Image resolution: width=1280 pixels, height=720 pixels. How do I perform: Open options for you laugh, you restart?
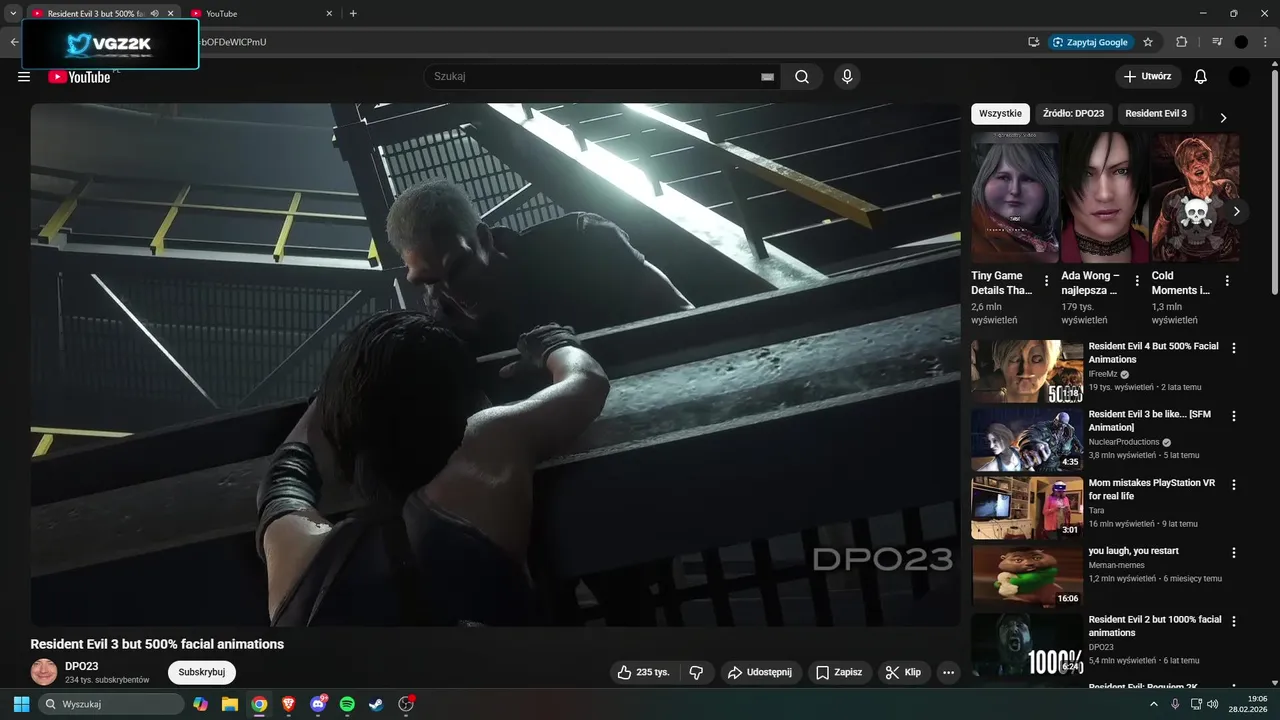click(1233, 553)
